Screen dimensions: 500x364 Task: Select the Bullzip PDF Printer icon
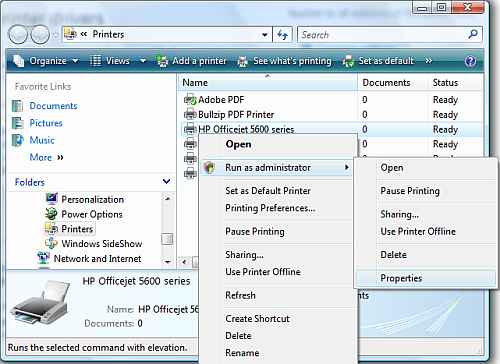point(190,114)
